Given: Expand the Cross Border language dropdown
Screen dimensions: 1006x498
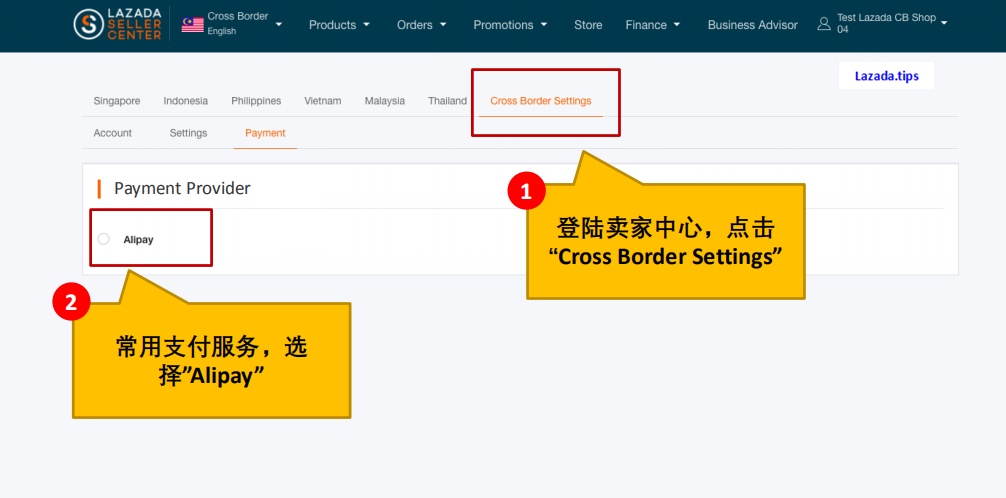Looking at the screenshot, I should [278, 25].
